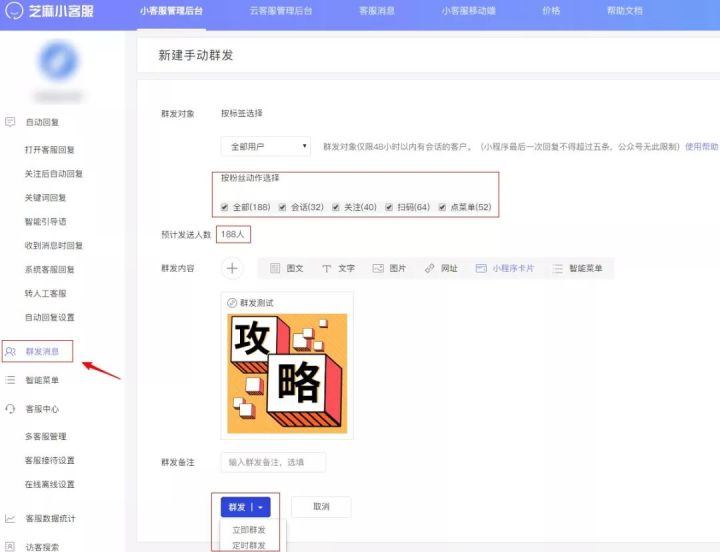Image resolution: width=720 pixels, height=552 pixels.
Task: Click the 新建手动群发 page heading
Action: (x=196, y=55)
